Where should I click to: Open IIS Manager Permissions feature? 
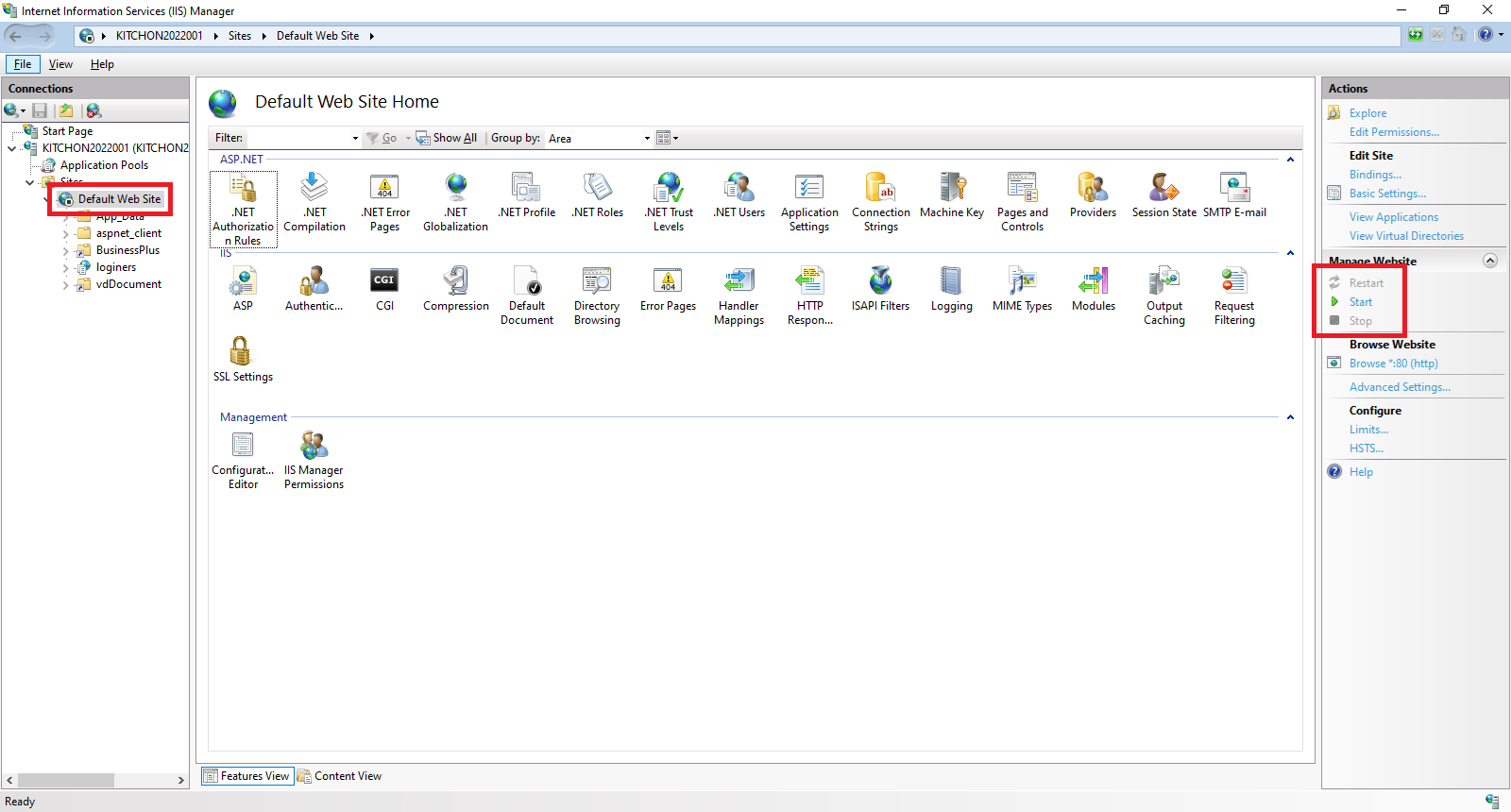(x=314, y=460)
